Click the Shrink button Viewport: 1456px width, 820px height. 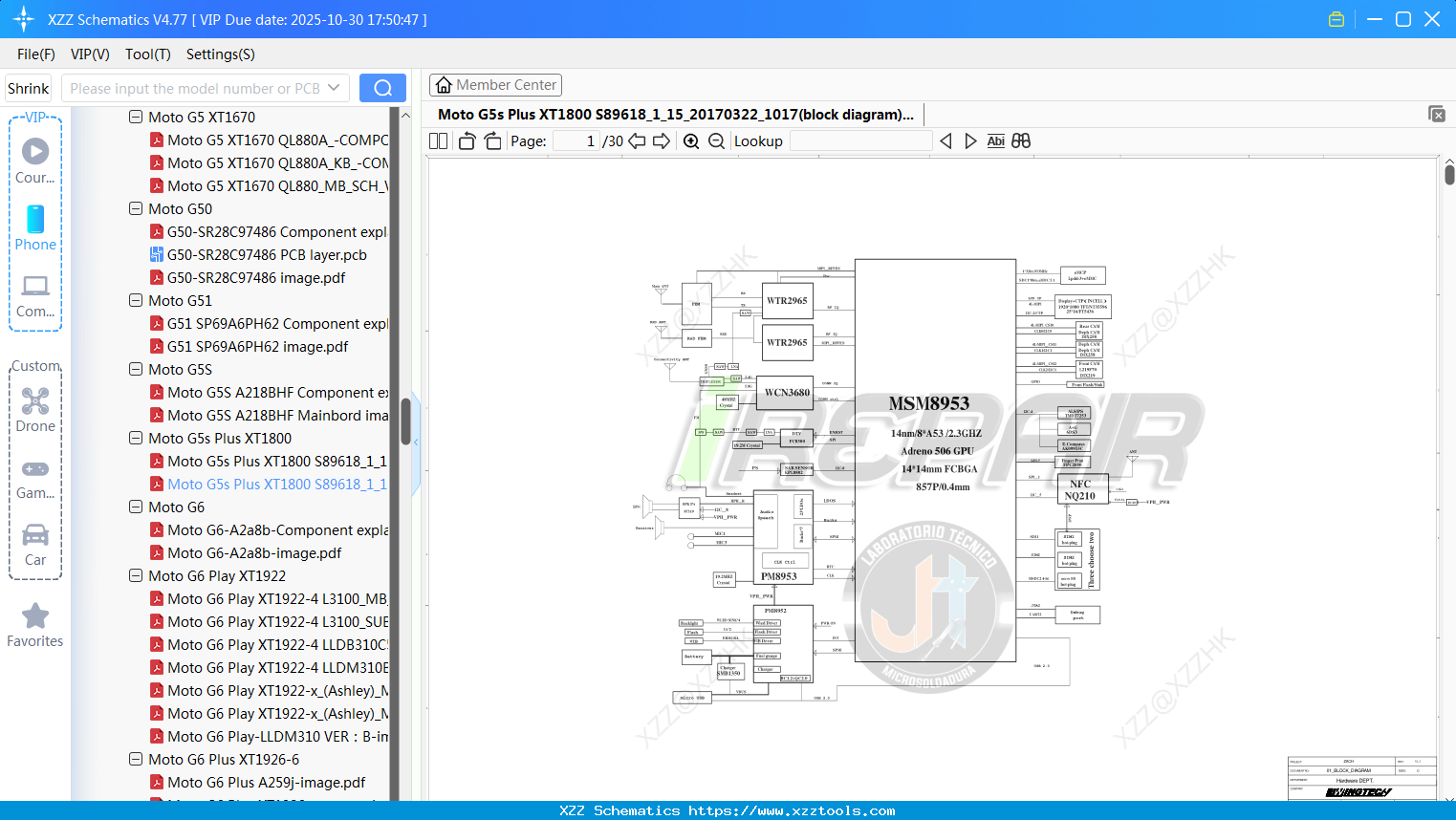click(x=29, y=88)
